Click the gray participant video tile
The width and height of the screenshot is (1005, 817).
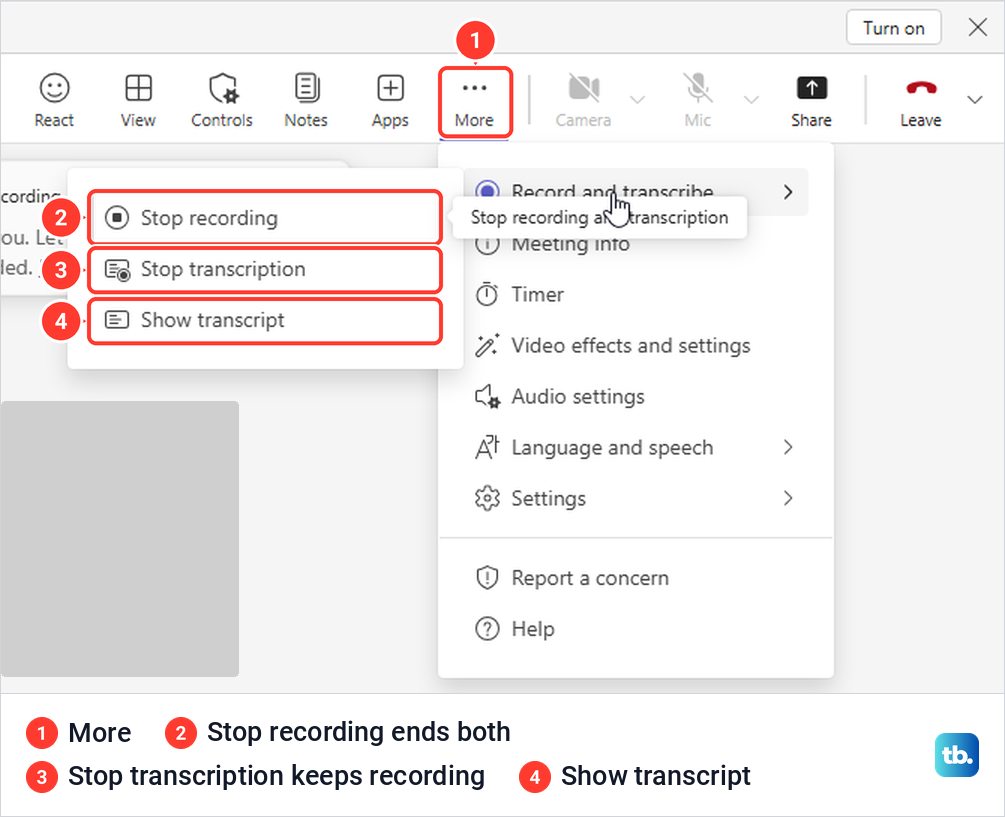(120, 539)
